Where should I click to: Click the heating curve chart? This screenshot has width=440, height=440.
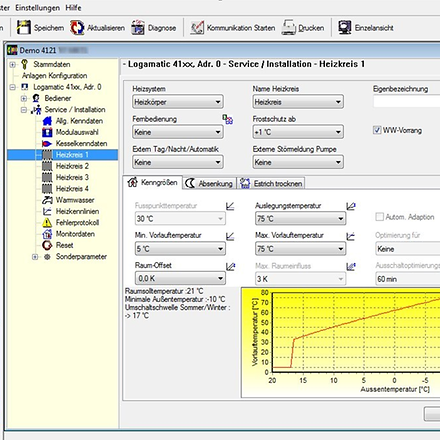tap(341, 343)
